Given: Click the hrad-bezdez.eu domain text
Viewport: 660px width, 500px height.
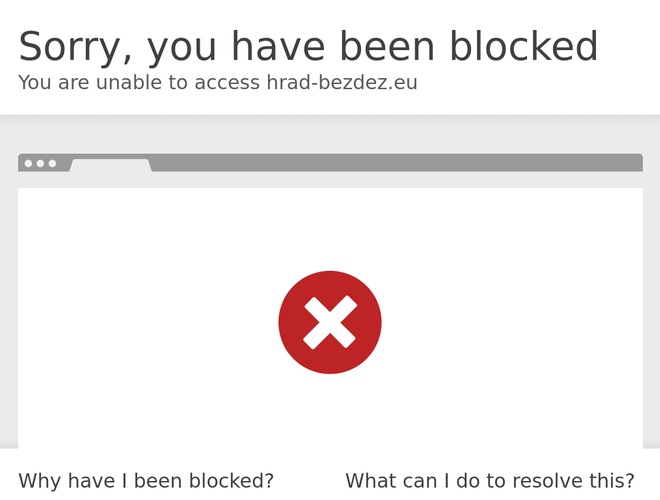Looking at the screenshot, I should coord(342,83).
